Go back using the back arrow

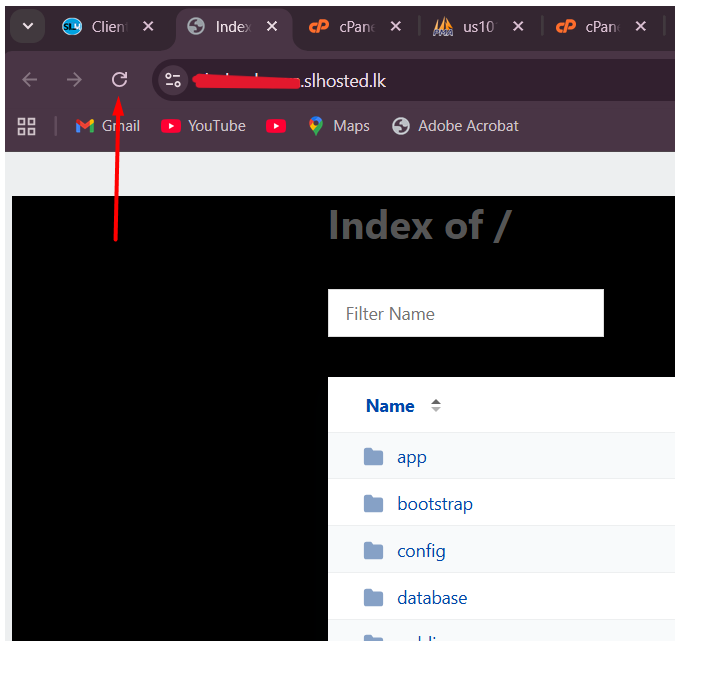30,80
